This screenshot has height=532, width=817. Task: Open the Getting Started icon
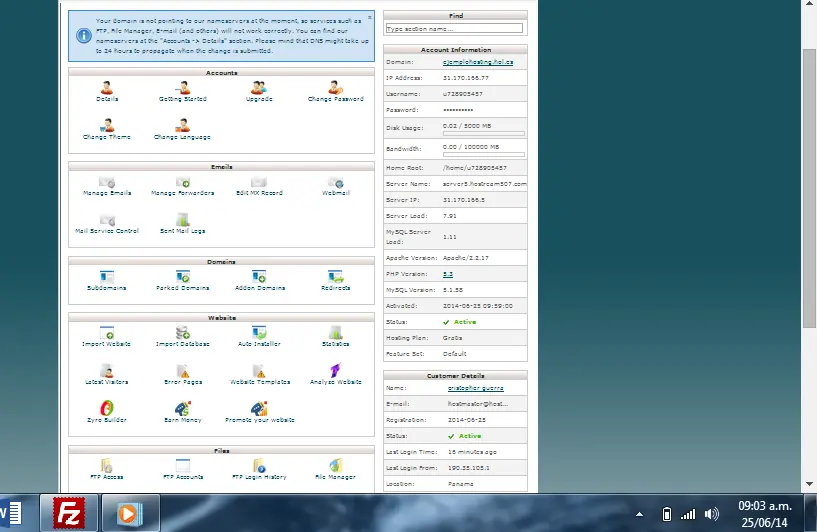pyautogui.click(x=182, y=88)
